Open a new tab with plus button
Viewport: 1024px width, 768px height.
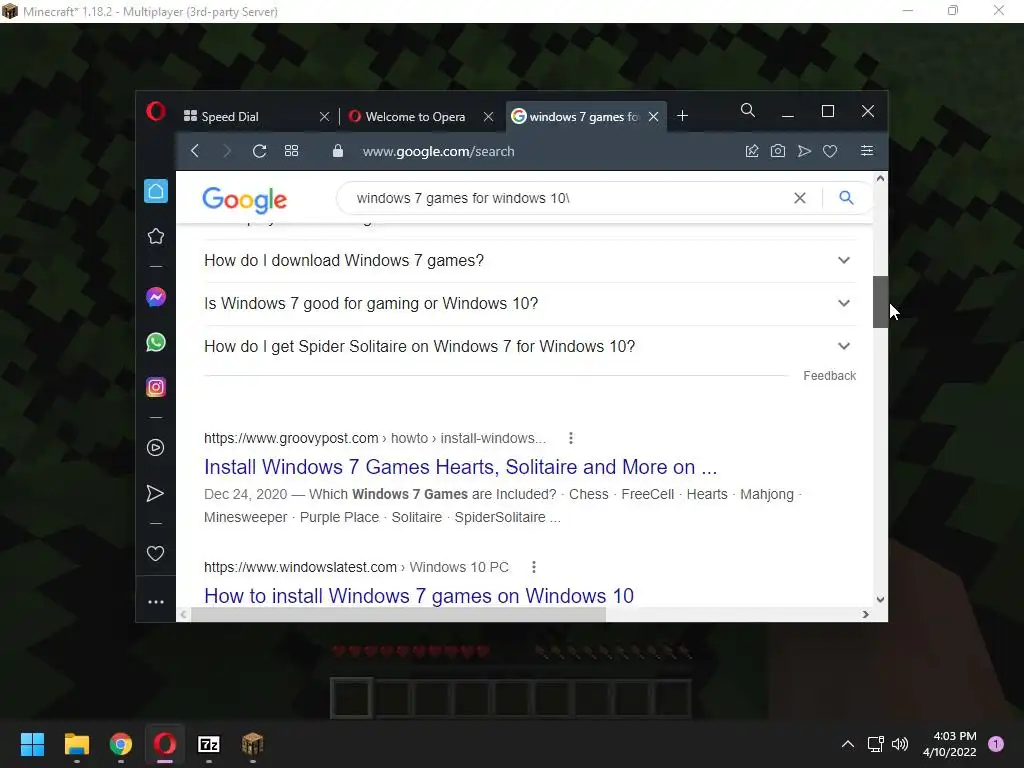click(682, 116)
